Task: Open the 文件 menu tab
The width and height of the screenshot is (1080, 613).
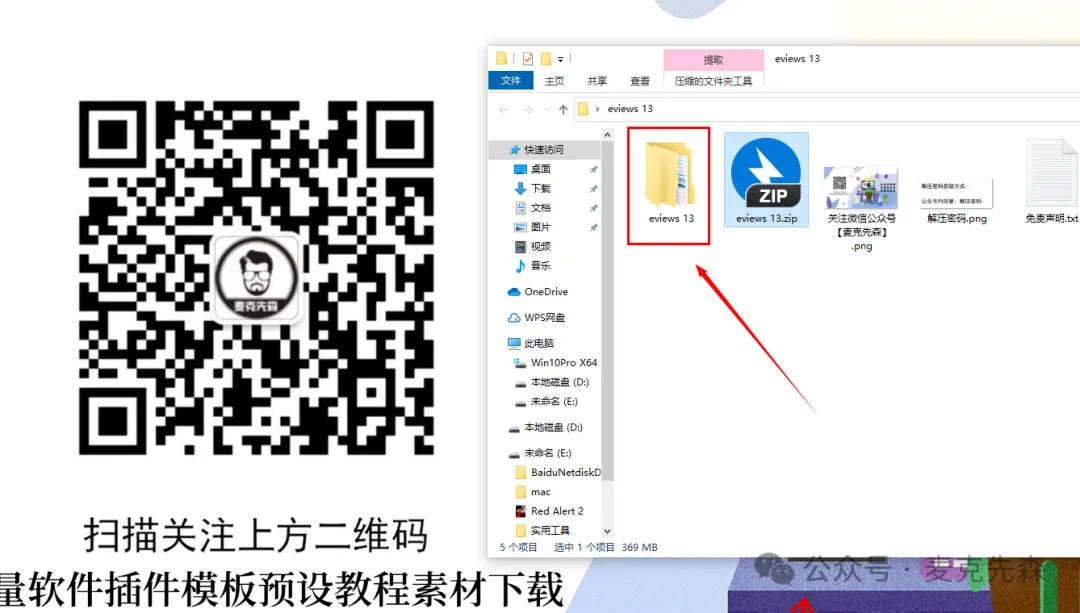Action: pos(511,81)
